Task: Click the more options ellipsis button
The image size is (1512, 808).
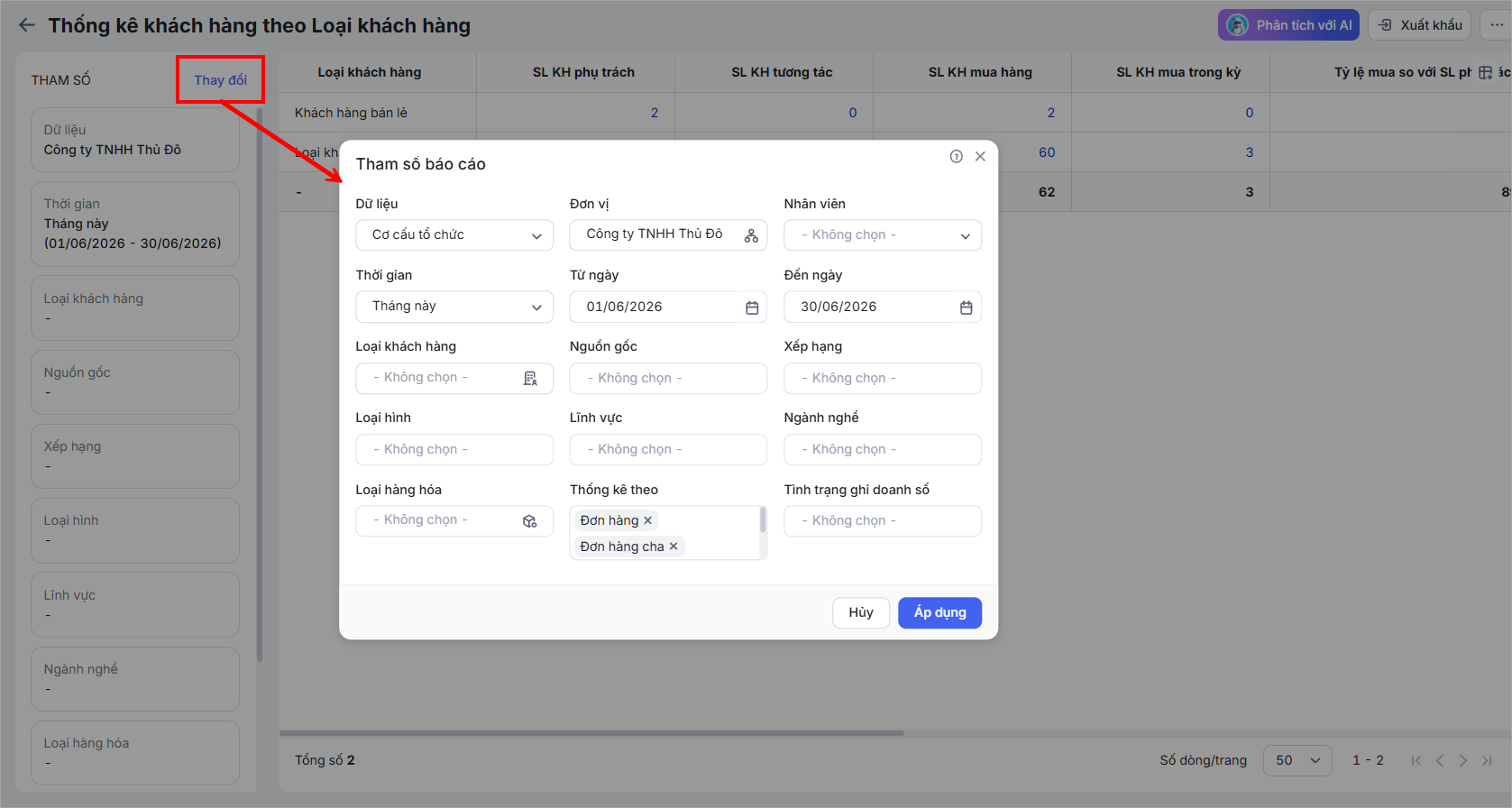Action: (x=1497, y=25)
